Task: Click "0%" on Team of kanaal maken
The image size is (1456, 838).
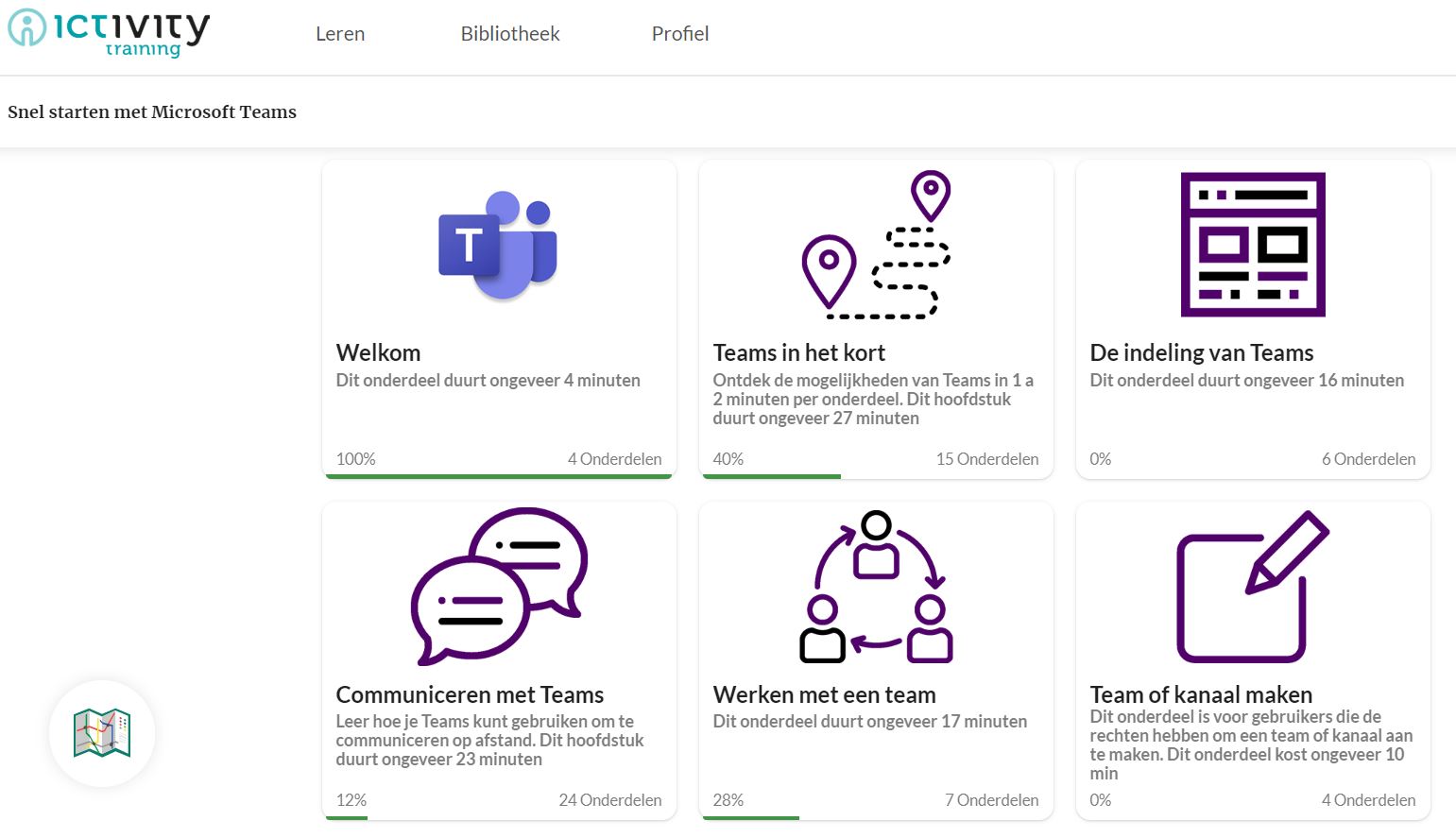Action: point(1100,799)
